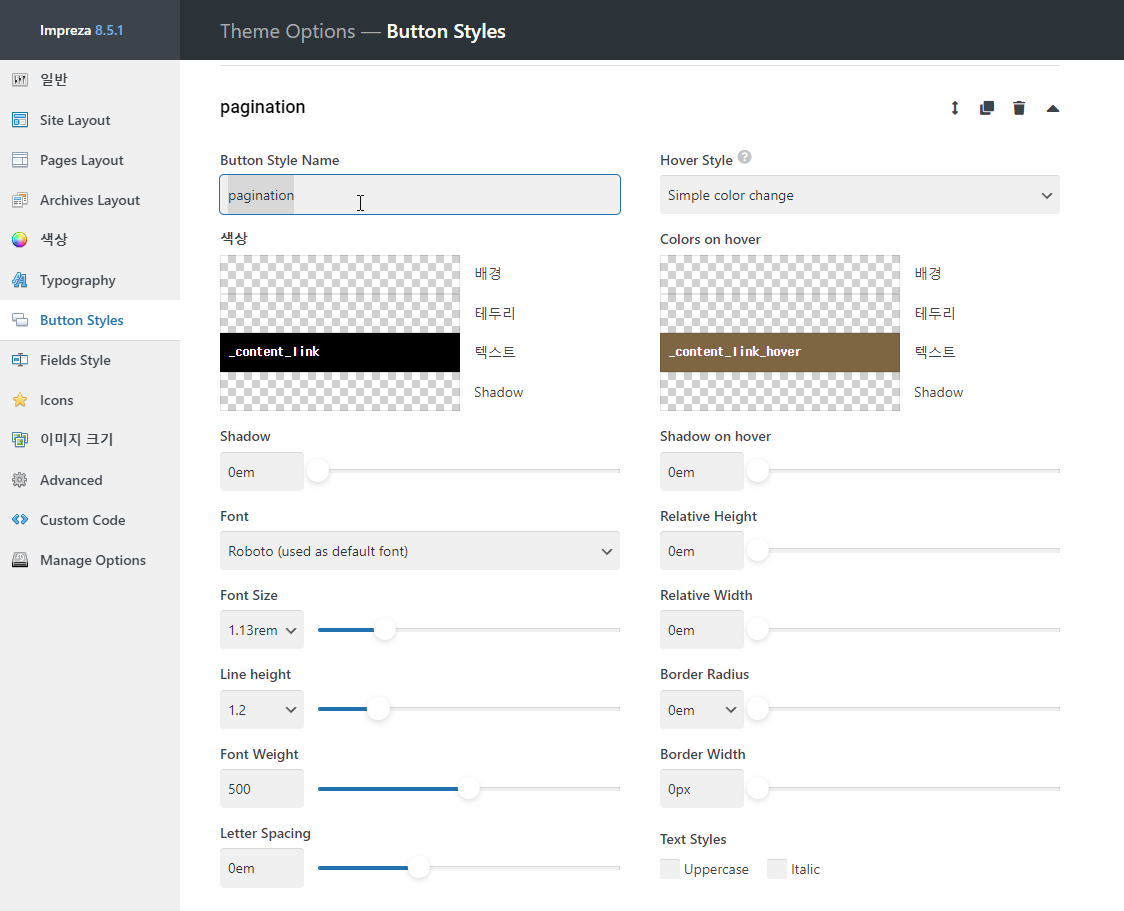Click the border color swatch under 색상

click(340, 313)
